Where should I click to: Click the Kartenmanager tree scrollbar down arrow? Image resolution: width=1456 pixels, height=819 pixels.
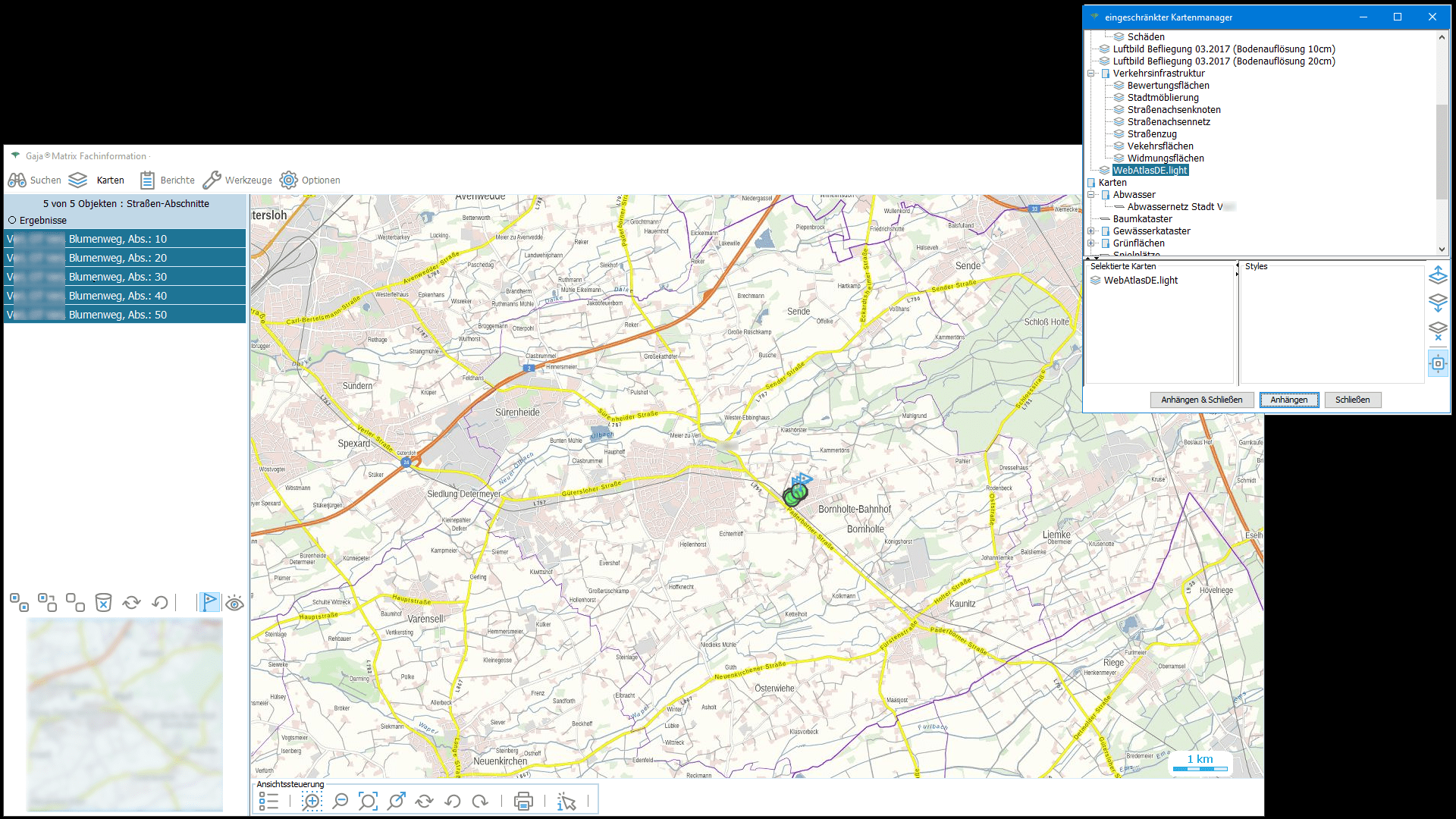(x=1442, y=249)
